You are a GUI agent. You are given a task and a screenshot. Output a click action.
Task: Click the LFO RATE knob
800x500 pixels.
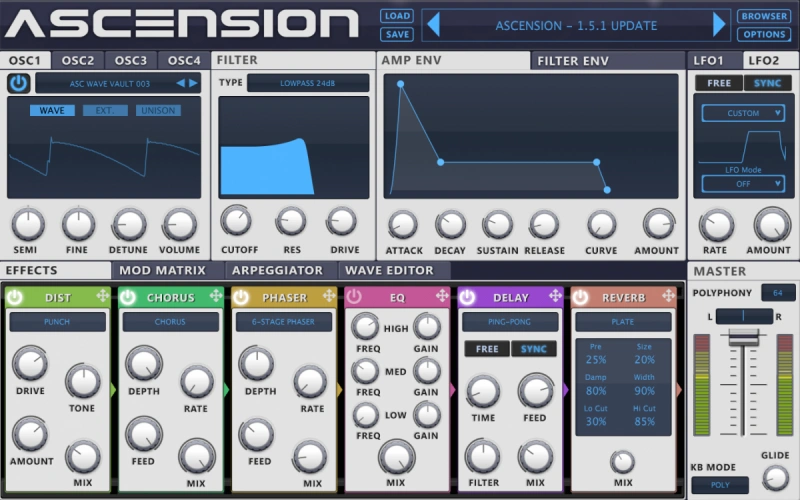coord(716,226)
